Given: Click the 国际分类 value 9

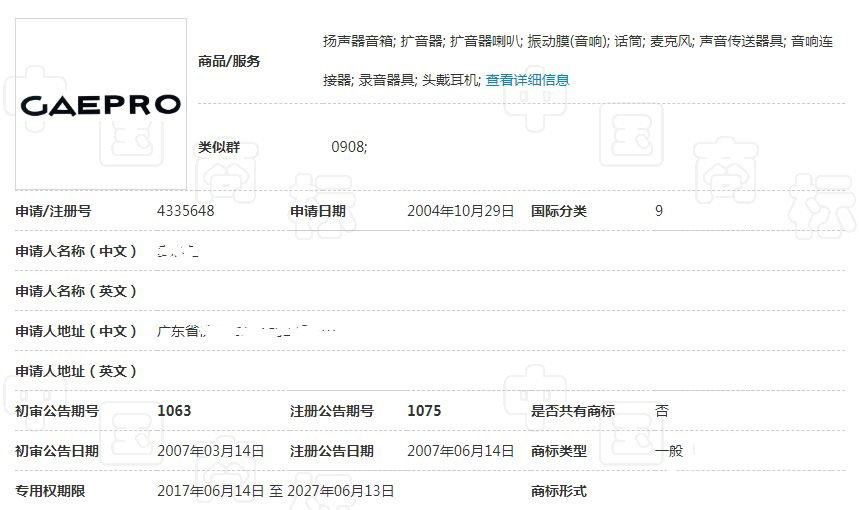Looking at the screenshot, I should [x=658, y=211].
